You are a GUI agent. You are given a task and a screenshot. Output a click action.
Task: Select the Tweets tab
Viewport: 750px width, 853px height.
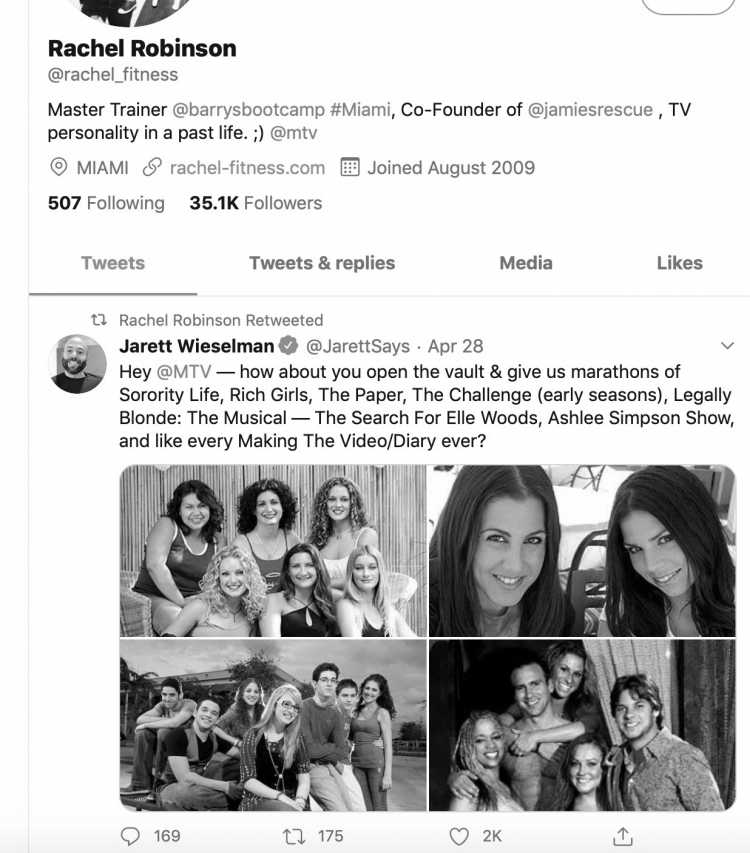pyautogui.click(x=113, y=263)
